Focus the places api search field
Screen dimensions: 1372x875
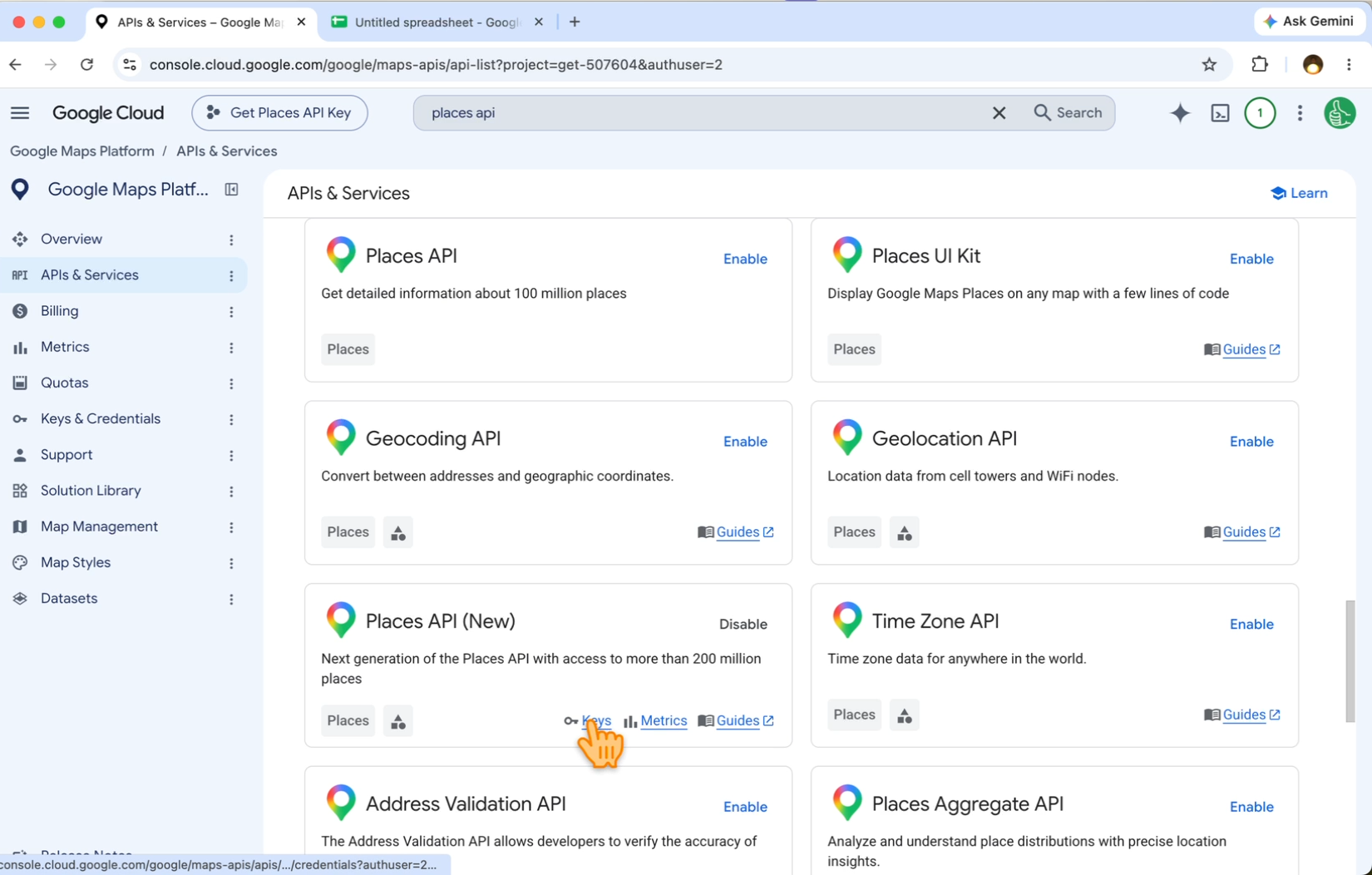click(x=707, y=112)
